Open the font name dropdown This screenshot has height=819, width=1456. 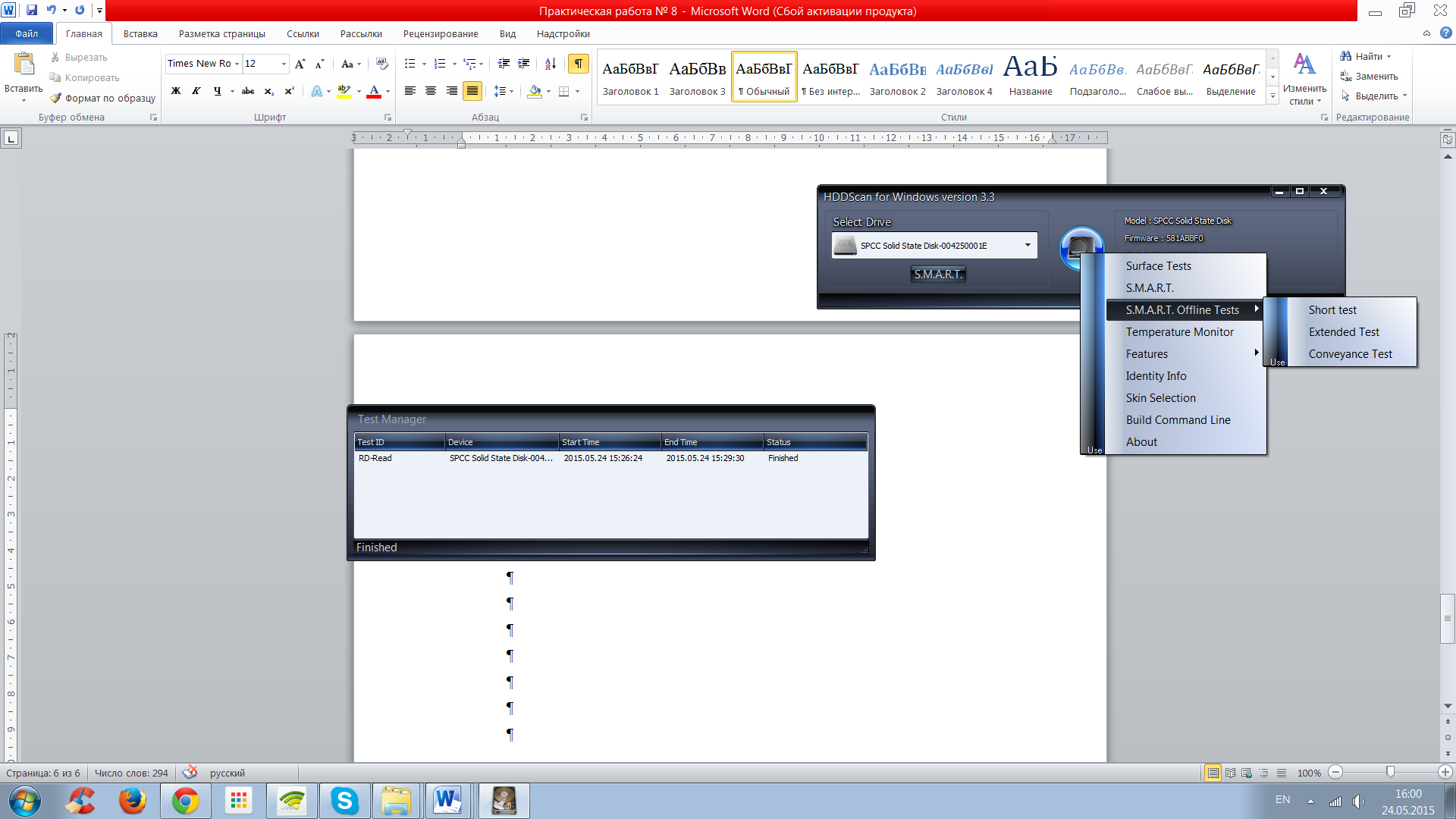pos(237,64)
